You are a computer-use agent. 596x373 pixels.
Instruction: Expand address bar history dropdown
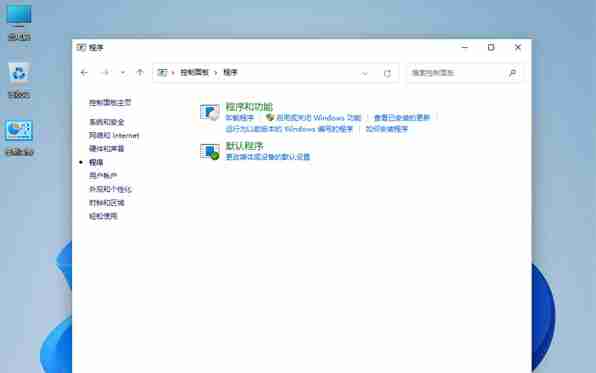point(365,73)
